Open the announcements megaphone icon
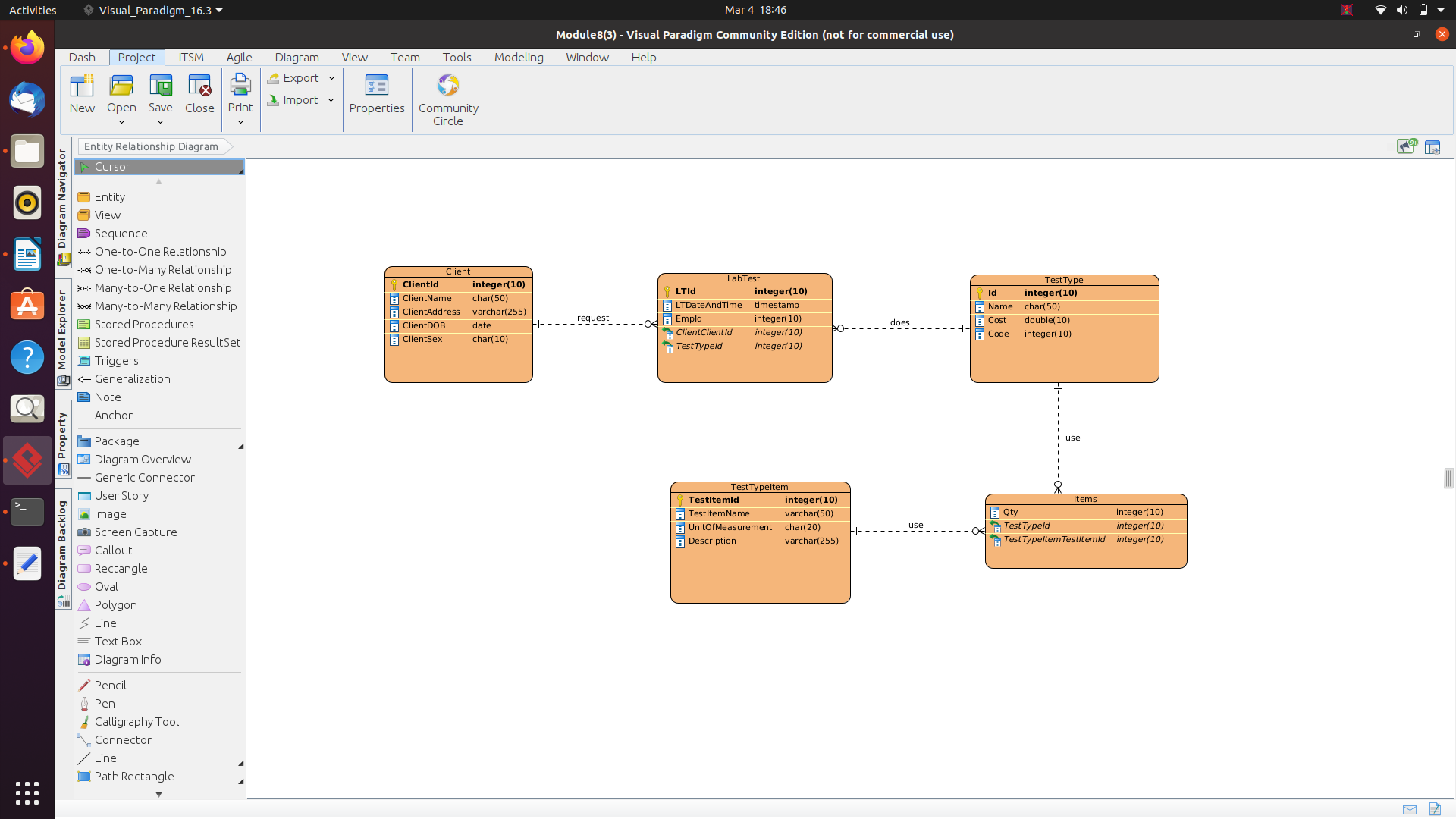 [x=1404, y=146]
